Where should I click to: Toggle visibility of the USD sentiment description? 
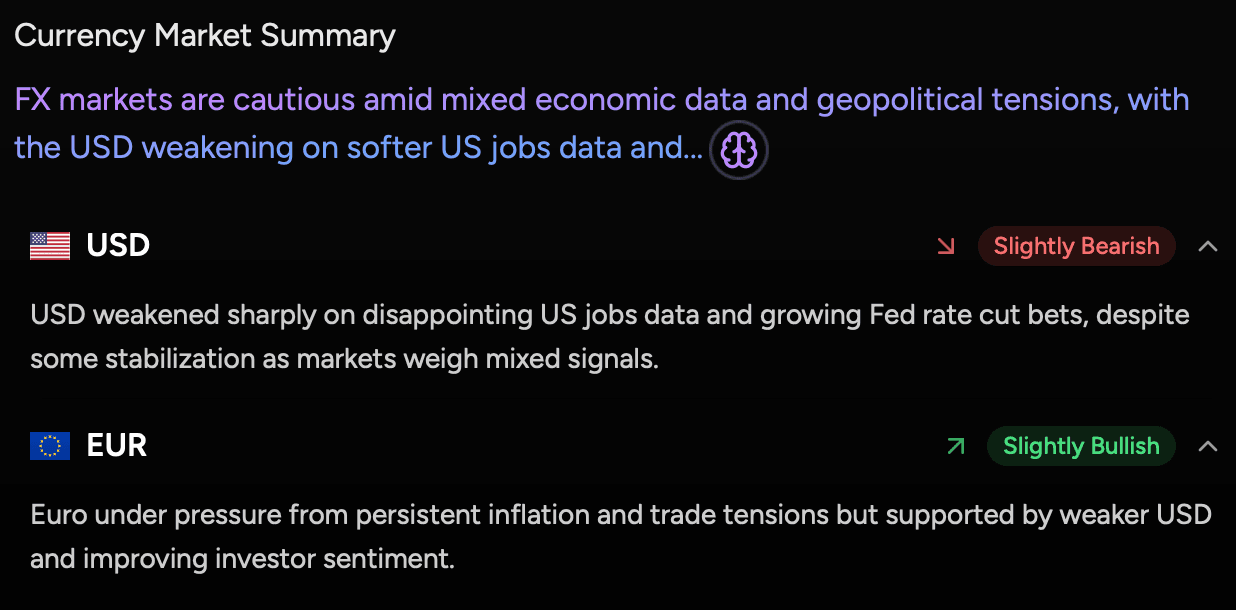pos(1208,246)
